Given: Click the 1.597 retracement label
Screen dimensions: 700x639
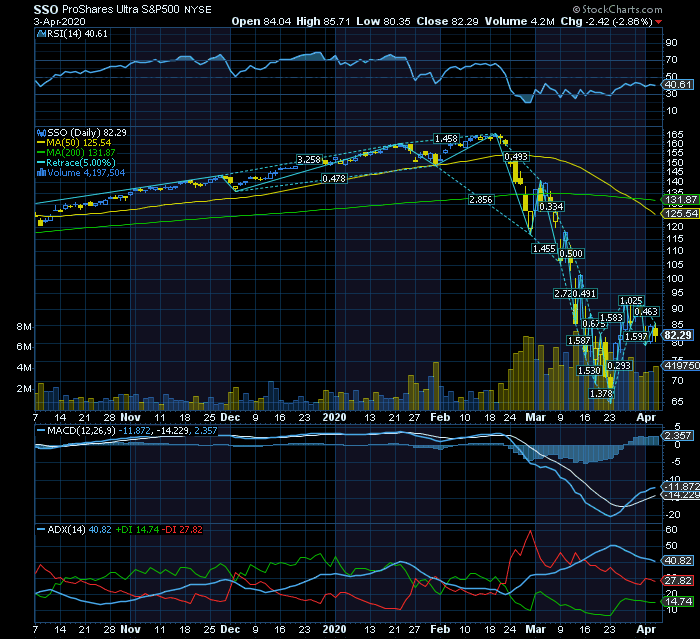Looking at the screenshot, I should tap(636, 337).
